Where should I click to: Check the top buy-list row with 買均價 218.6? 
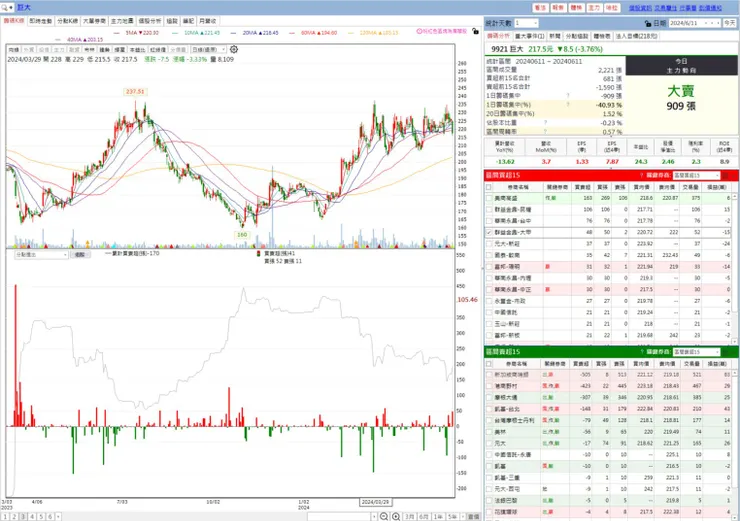point(488,198)
